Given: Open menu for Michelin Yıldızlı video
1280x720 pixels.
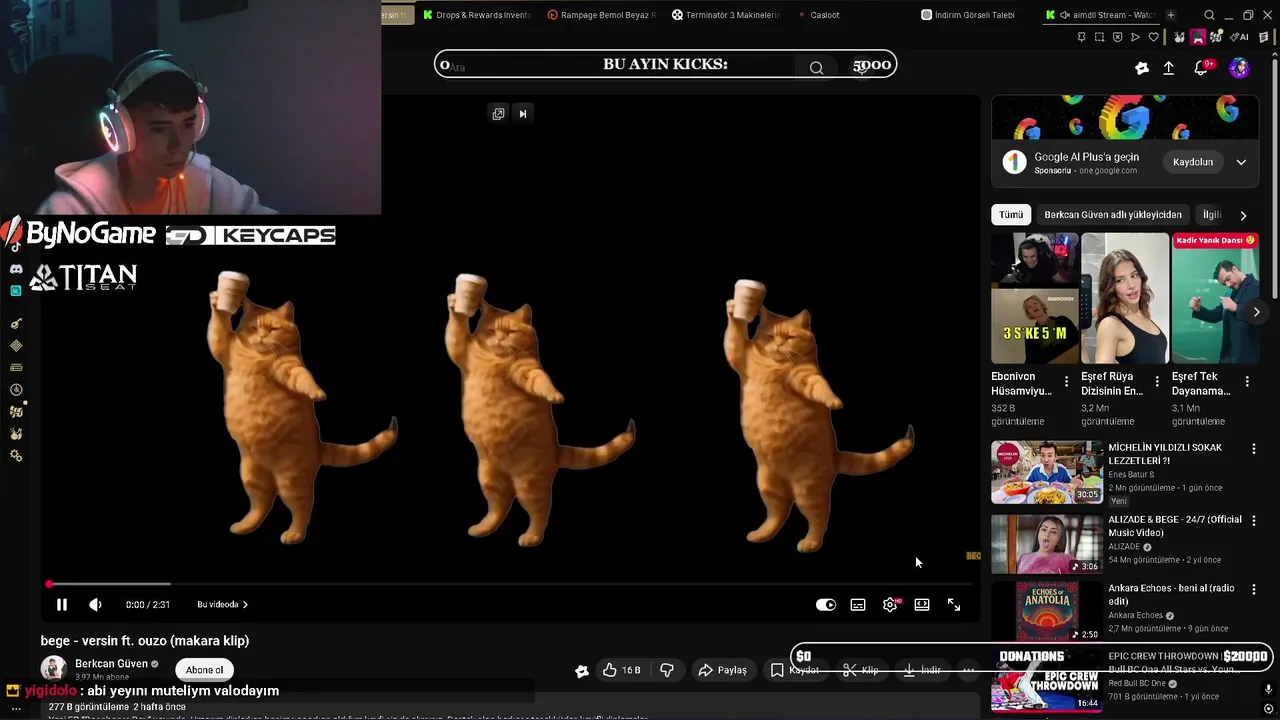Looking at the screenshot, I should 1253,449.
